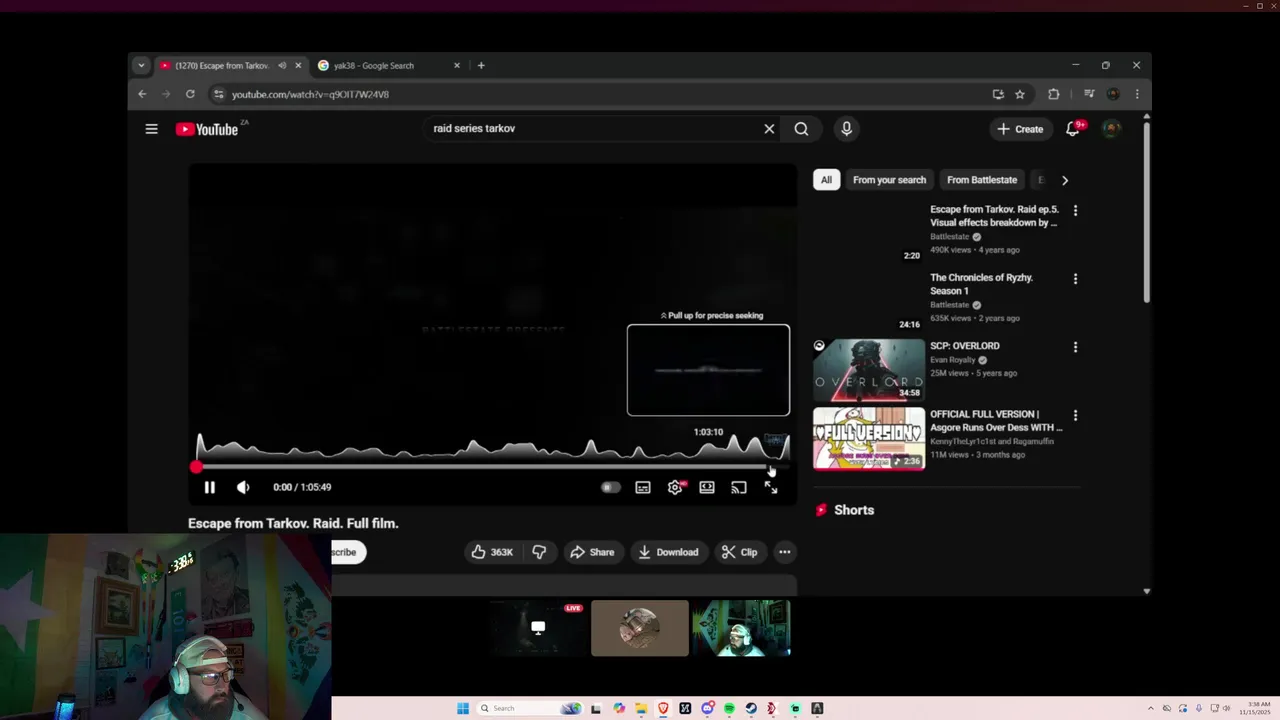This screenshot has width=1280, height=720.
Task: Open the YouTube account avatar menu
Action: pyautogui.click(x=1111, y=129)
